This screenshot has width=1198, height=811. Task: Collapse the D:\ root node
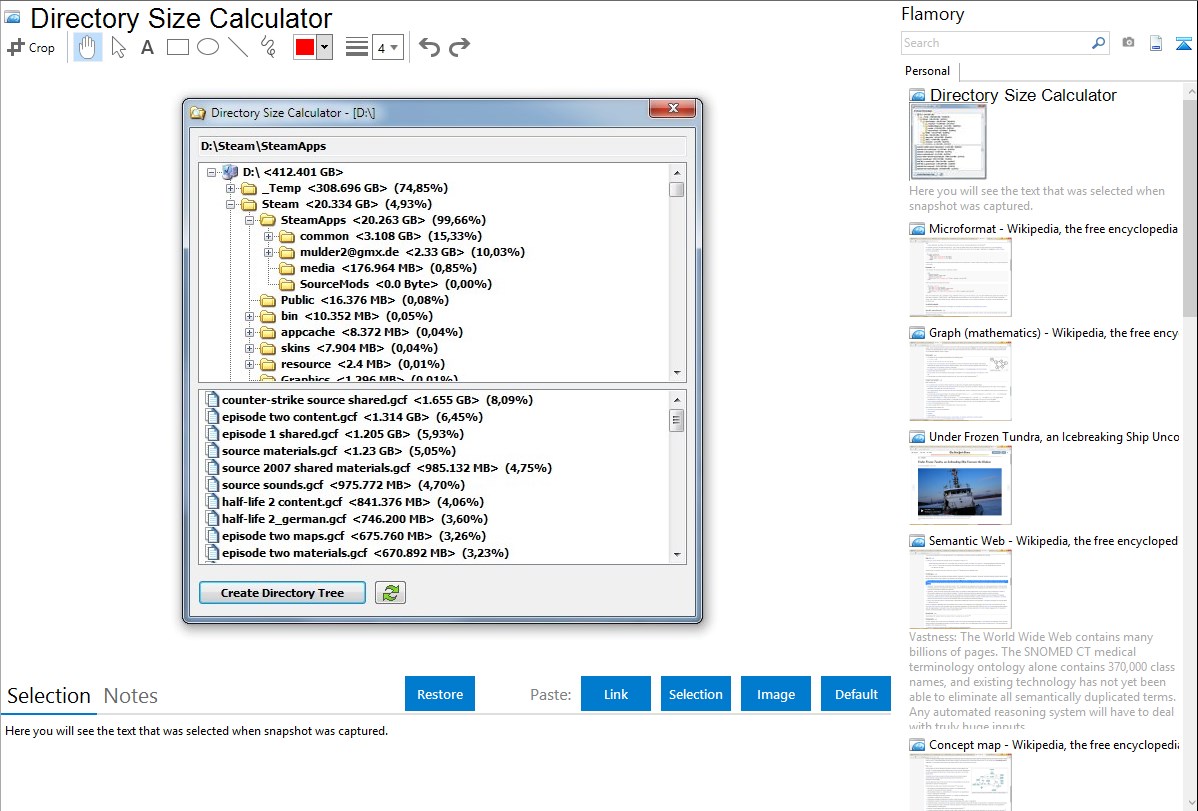[212, 173]
